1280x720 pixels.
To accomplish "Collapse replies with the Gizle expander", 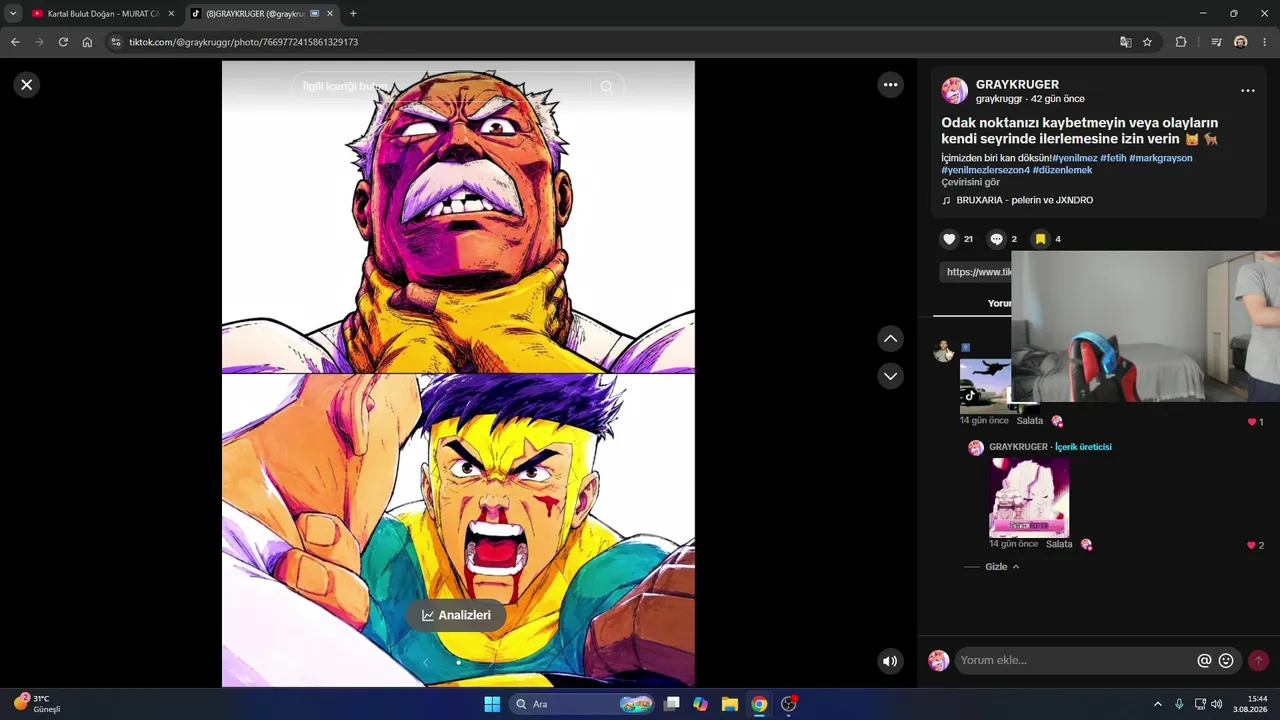I will [1002, 567].
